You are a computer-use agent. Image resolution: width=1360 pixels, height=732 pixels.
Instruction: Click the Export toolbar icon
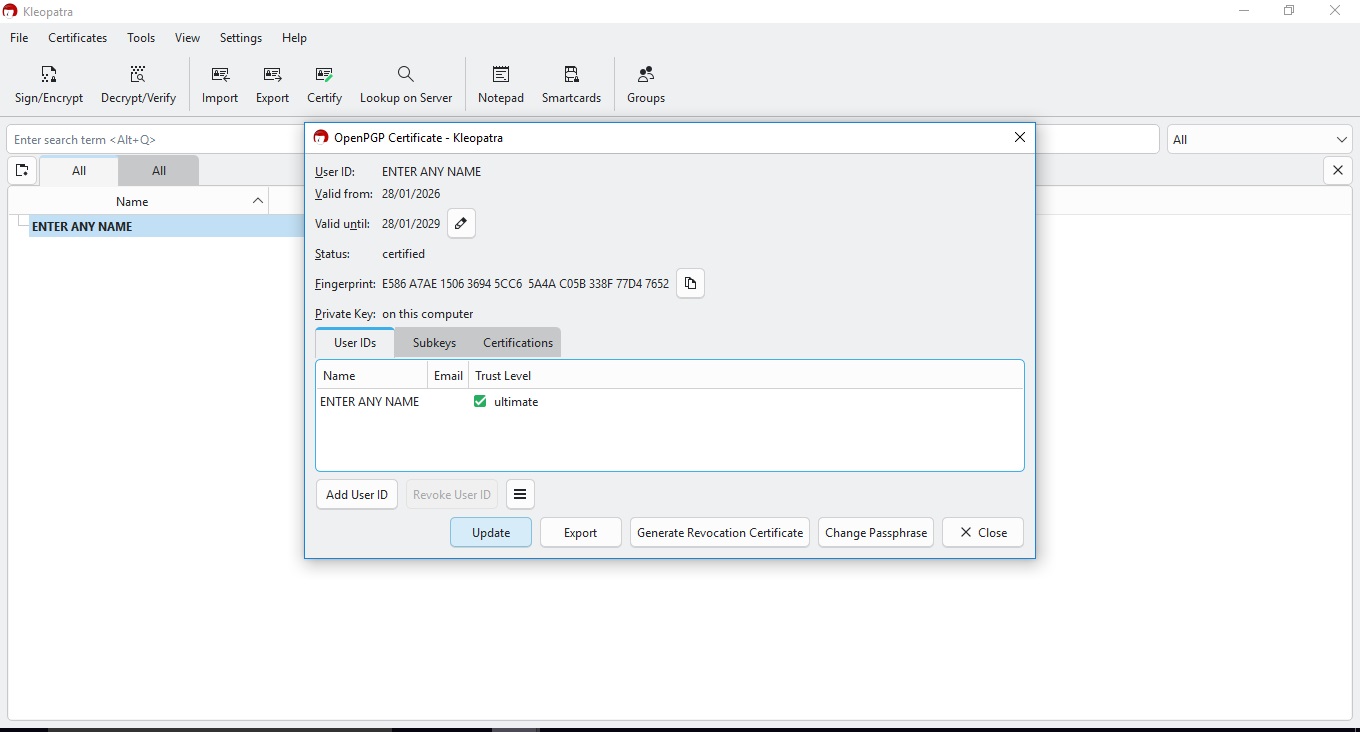pyautogui.click(x=272, y=85)
